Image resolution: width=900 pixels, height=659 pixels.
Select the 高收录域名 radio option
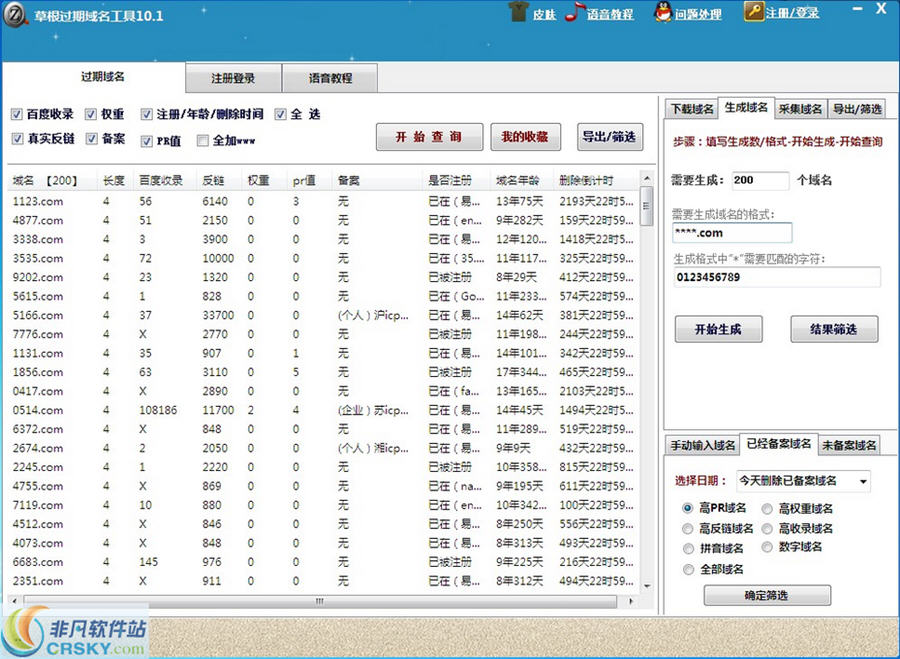(767, 529)
